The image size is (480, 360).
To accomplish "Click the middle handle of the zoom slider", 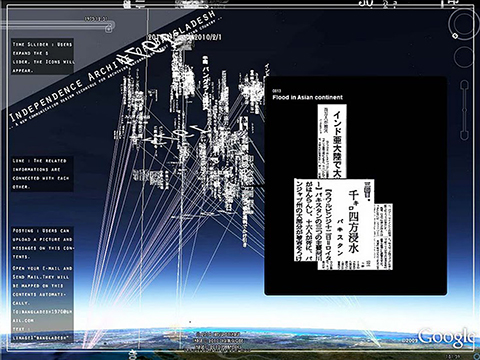I will [464, 109].
